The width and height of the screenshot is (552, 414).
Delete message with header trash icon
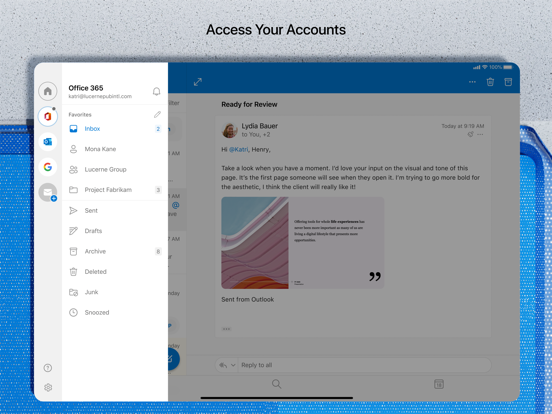pos(490,82)
